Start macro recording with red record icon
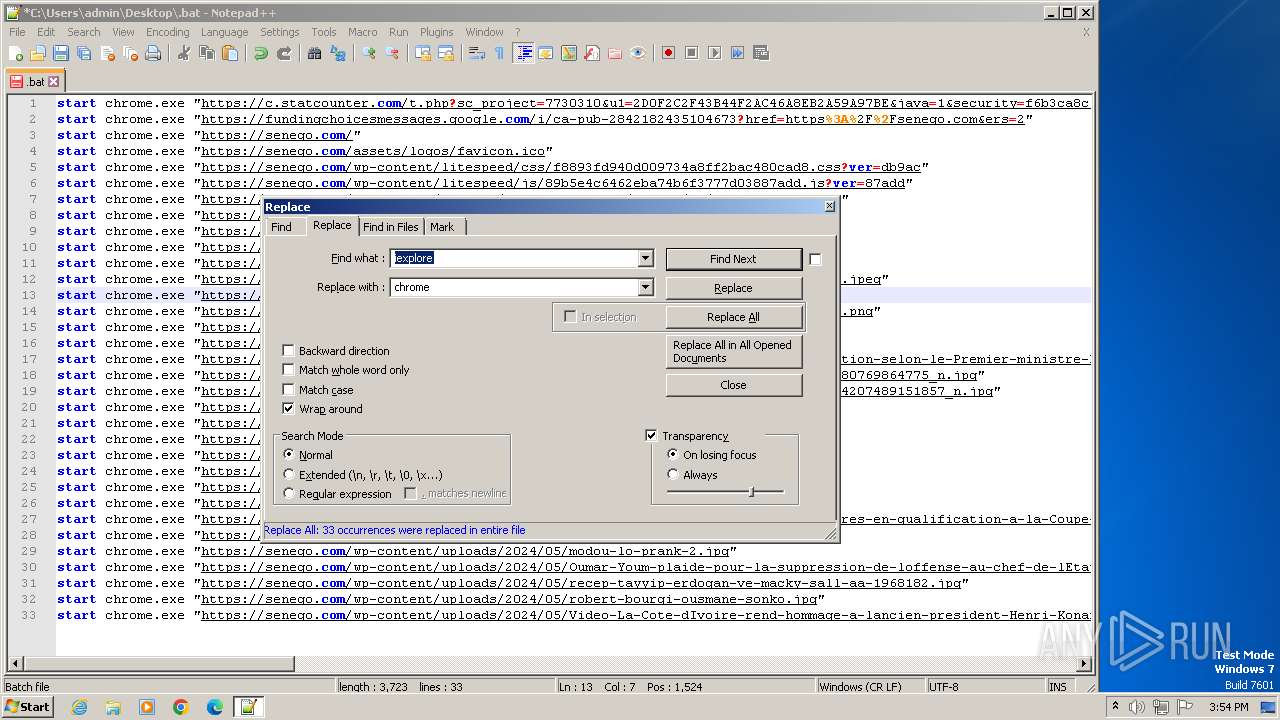1280x720 pixels. pyautogui.click(x=668, y=53)
